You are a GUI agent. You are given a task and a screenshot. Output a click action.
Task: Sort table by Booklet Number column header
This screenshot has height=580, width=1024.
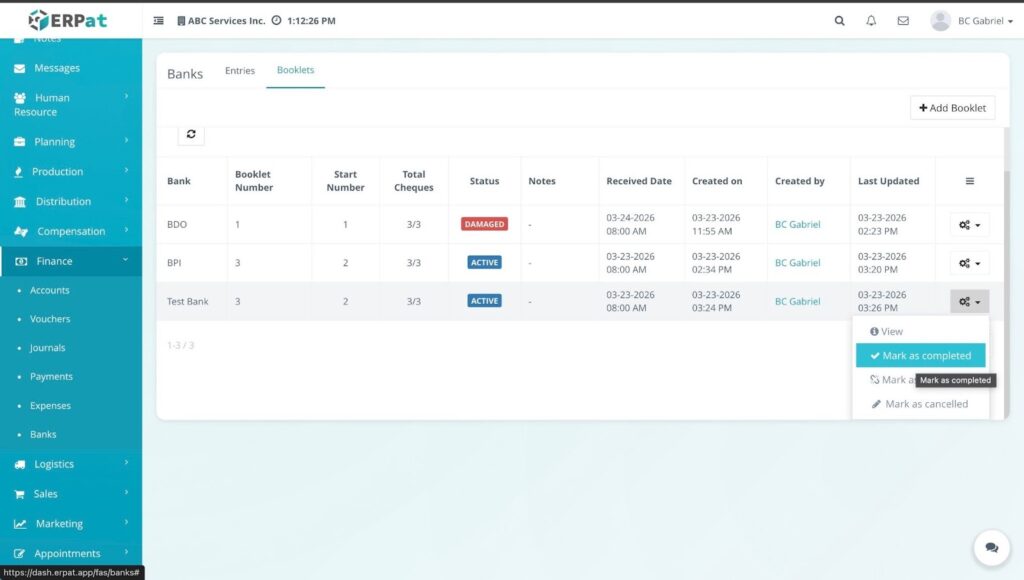[254, 181]
